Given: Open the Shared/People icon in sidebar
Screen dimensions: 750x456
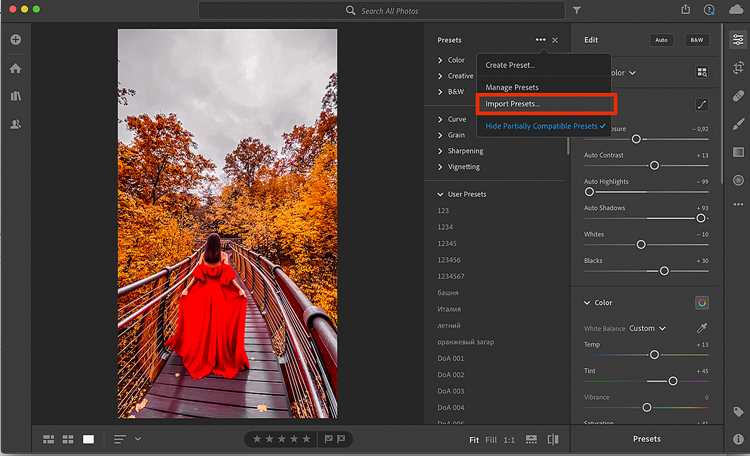Looking at the screenshot, I should [x=16, y=124].
